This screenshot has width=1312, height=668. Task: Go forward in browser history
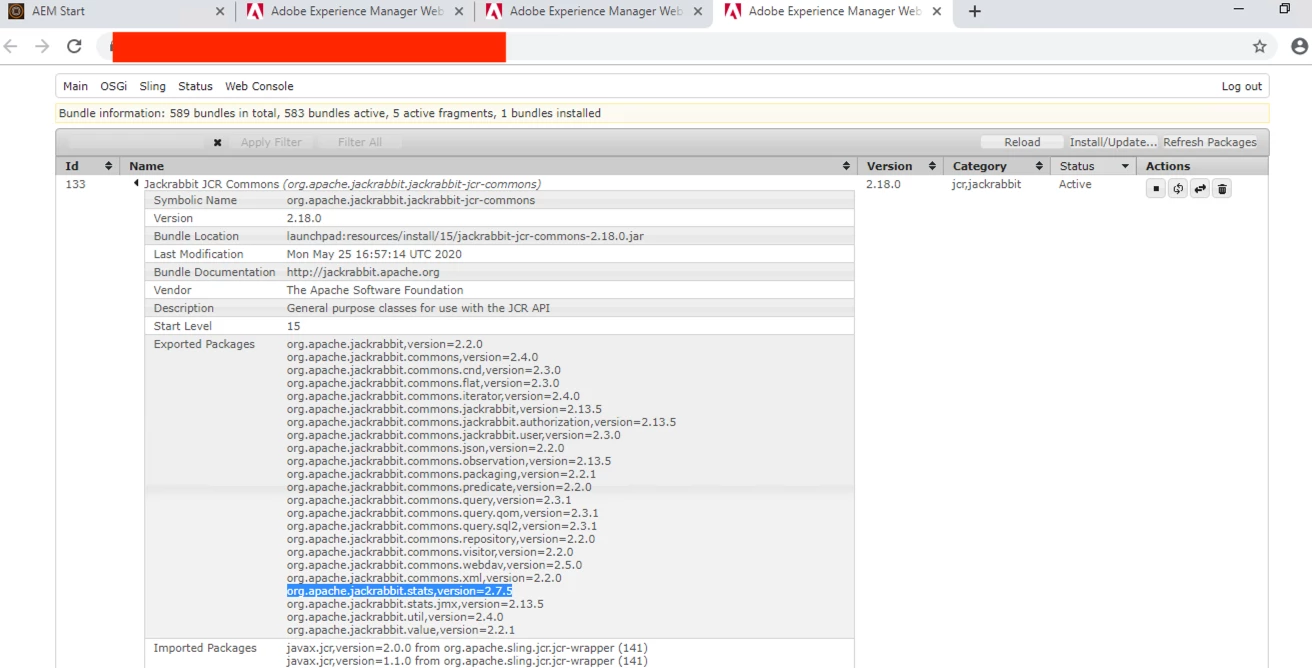[42, 46]
